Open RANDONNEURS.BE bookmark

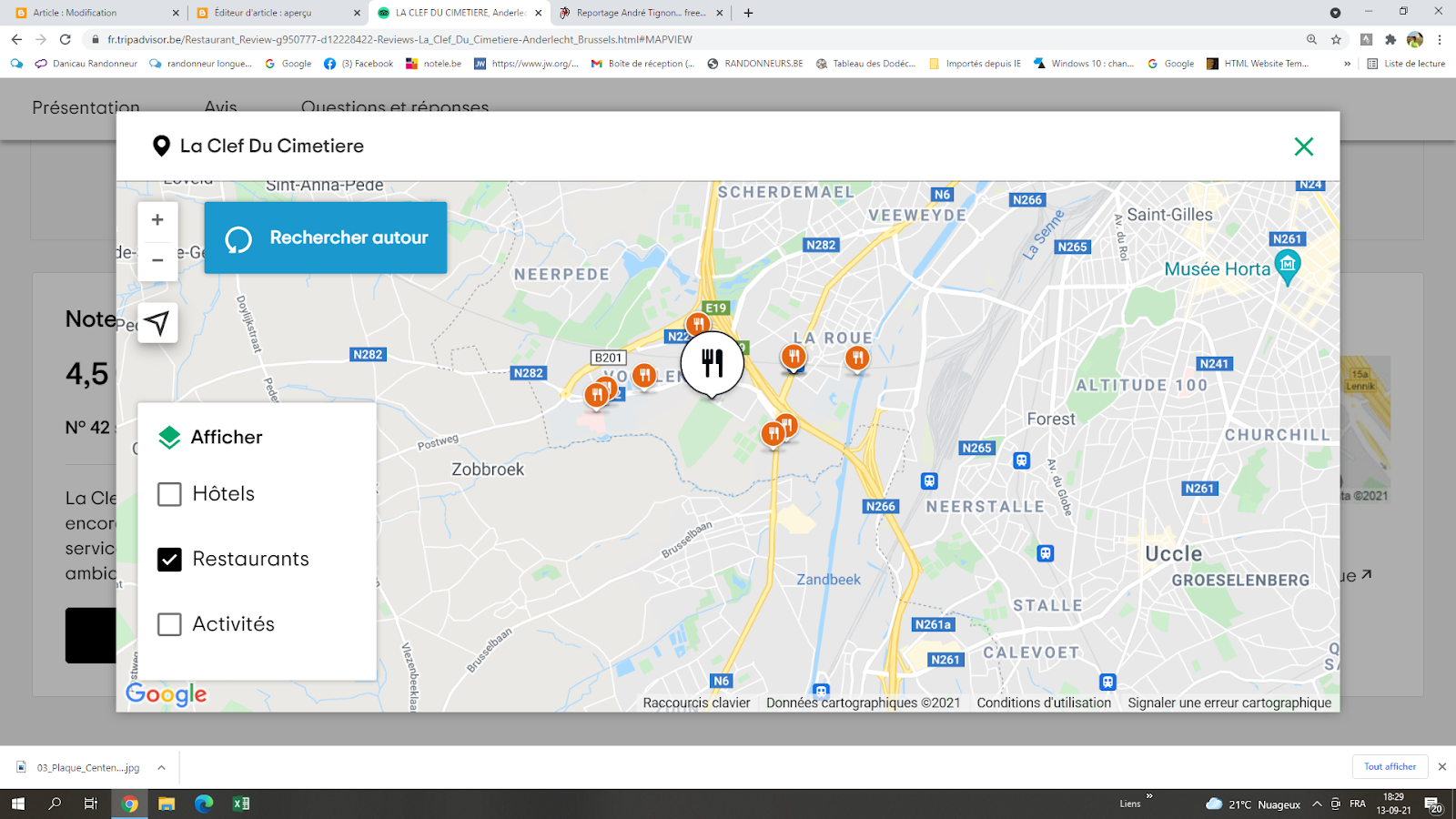click(755, 64)
